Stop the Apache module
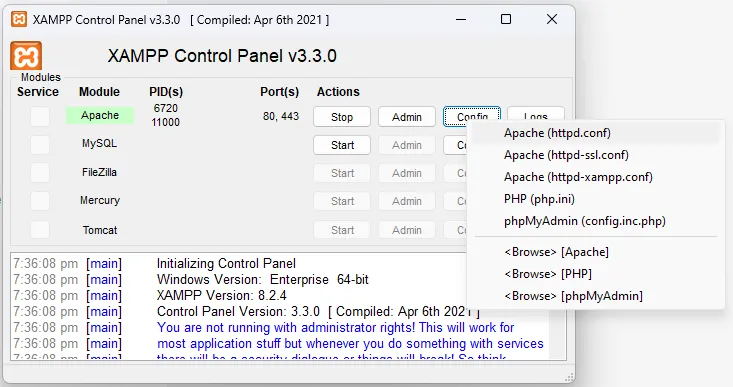This screenshot has height=387, width=733. click(342, 117)
